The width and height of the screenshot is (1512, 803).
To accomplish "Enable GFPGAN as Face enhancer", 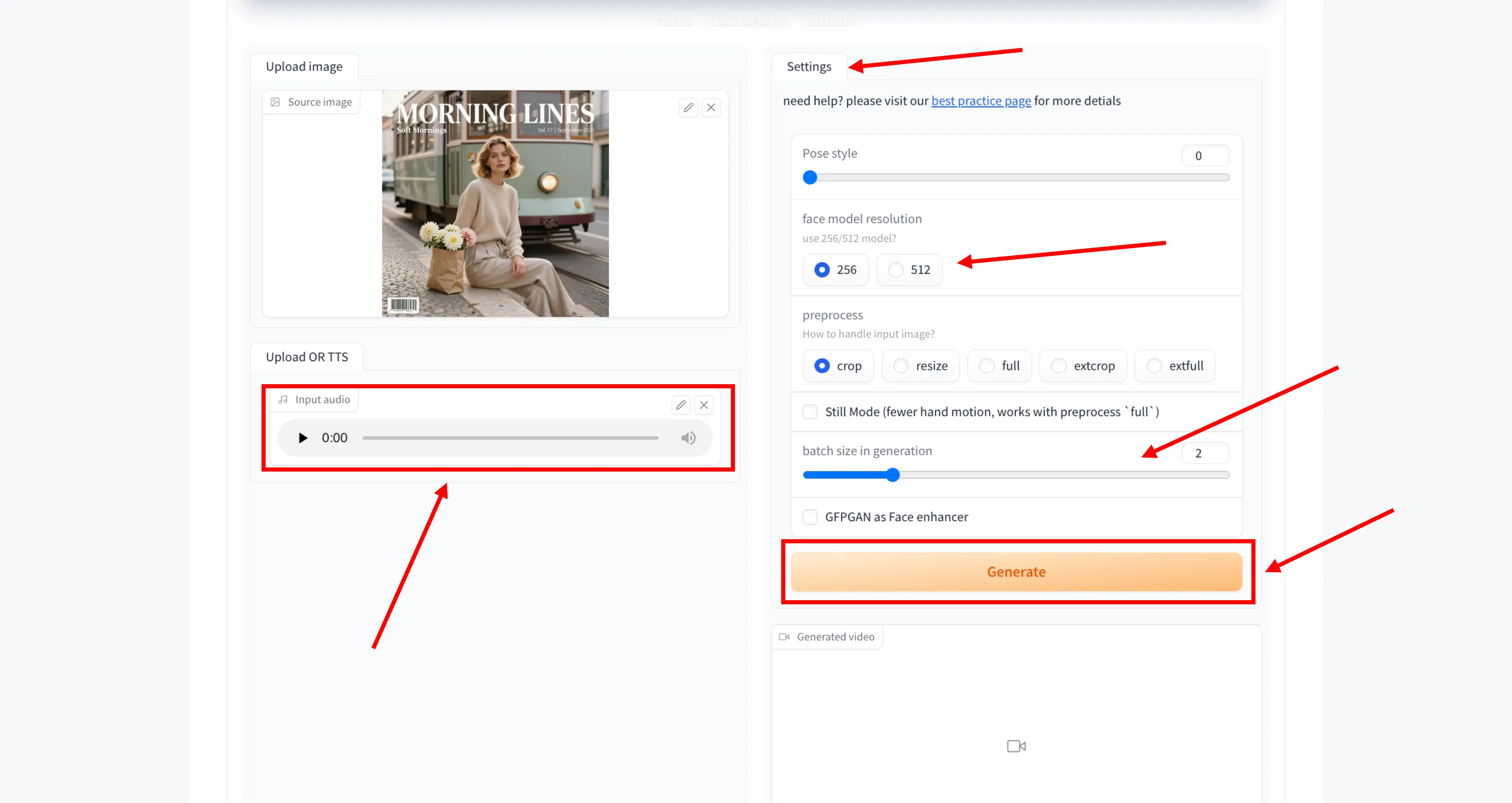I will 810,517.
